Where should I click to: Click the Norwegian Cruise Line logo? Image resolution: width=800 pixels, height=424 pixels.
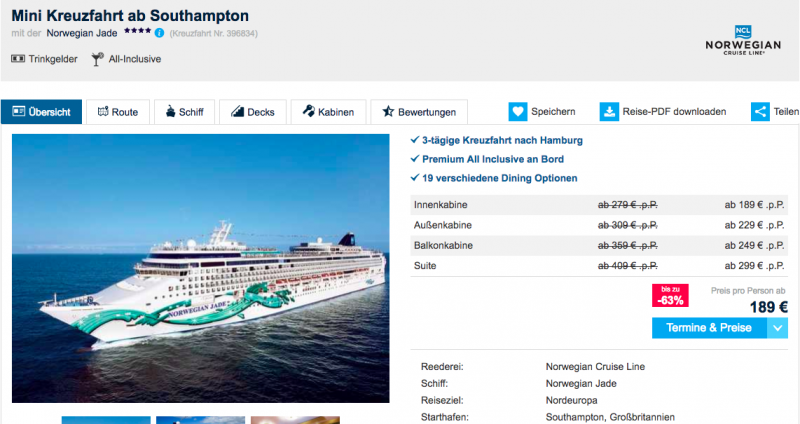click(743, 40)
